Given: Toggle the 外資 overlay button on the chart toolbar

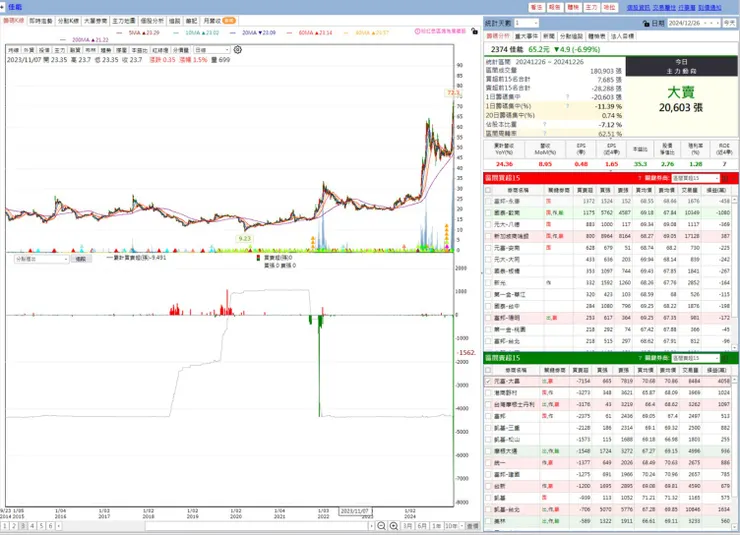Looking at the screenshot, I should point(28,50).
